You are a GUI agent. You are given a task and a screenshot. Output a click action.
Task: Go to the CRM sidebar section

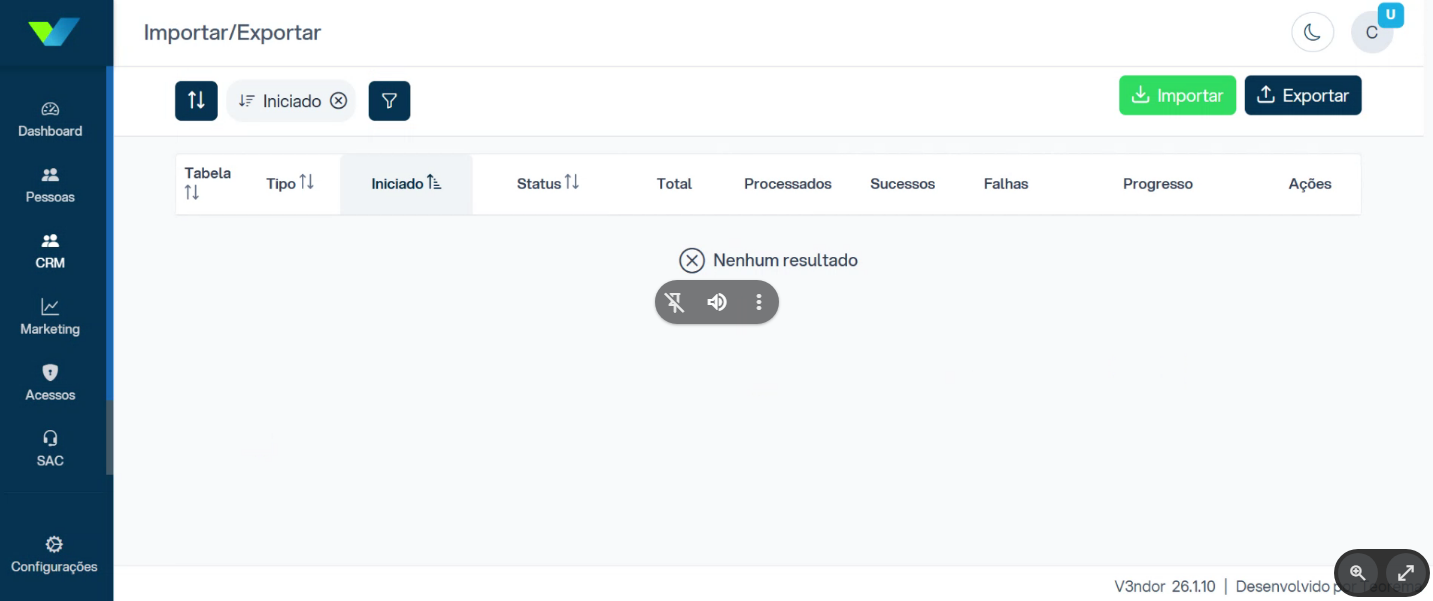point(50,251)
